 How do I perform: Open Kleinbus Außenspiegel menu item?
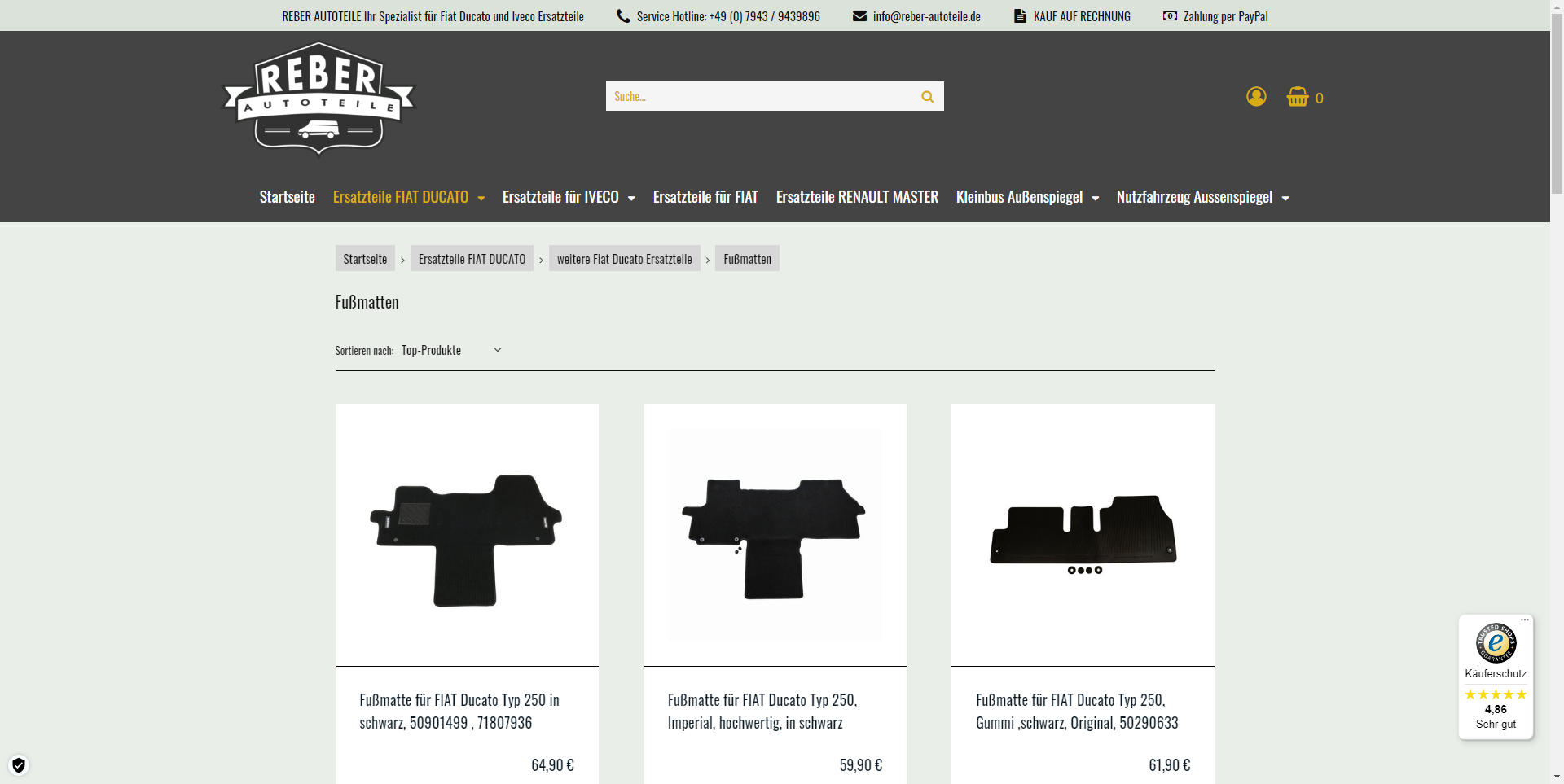click(x=1019, y=197)
